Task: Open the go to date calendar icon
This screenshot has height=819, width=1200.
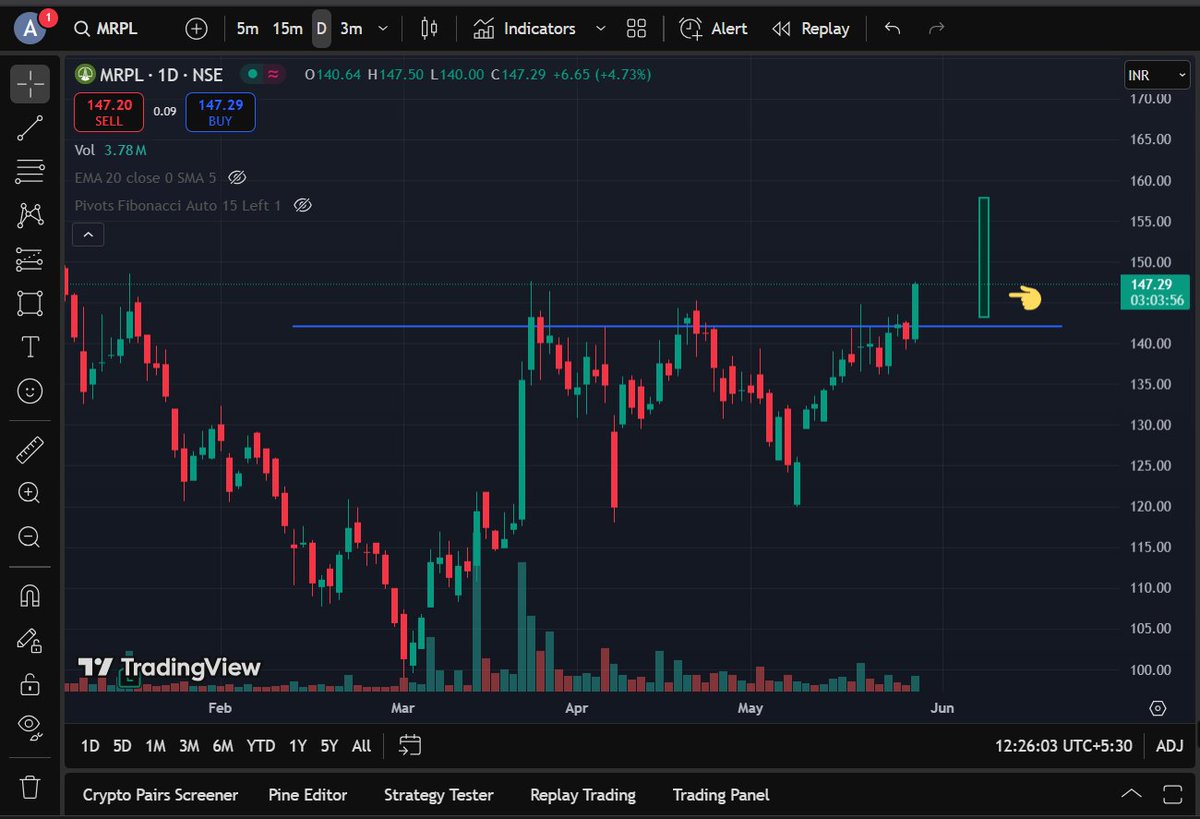Action: pyautogui.click(x=410, y=745)
